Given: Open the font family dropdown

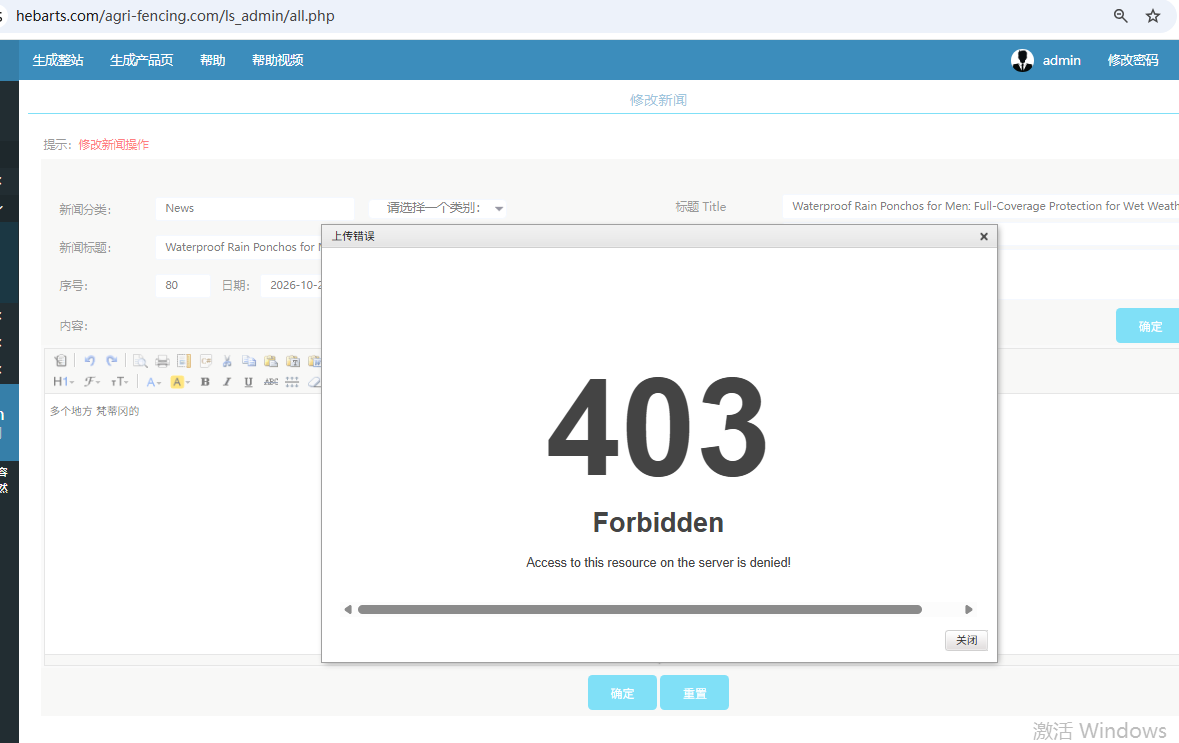Looking at the screenshot, I should [x=91, y=382].
